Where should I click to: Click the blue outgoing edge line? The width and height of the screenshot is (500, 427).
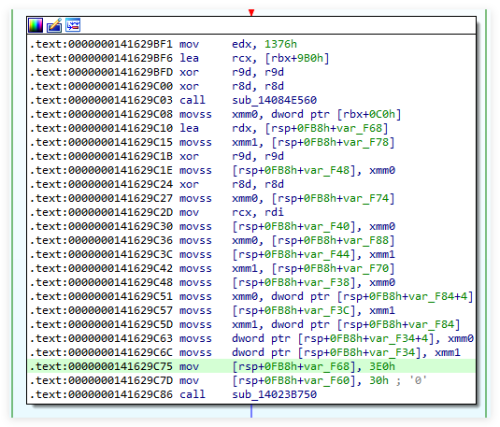(x=251, y=411)
